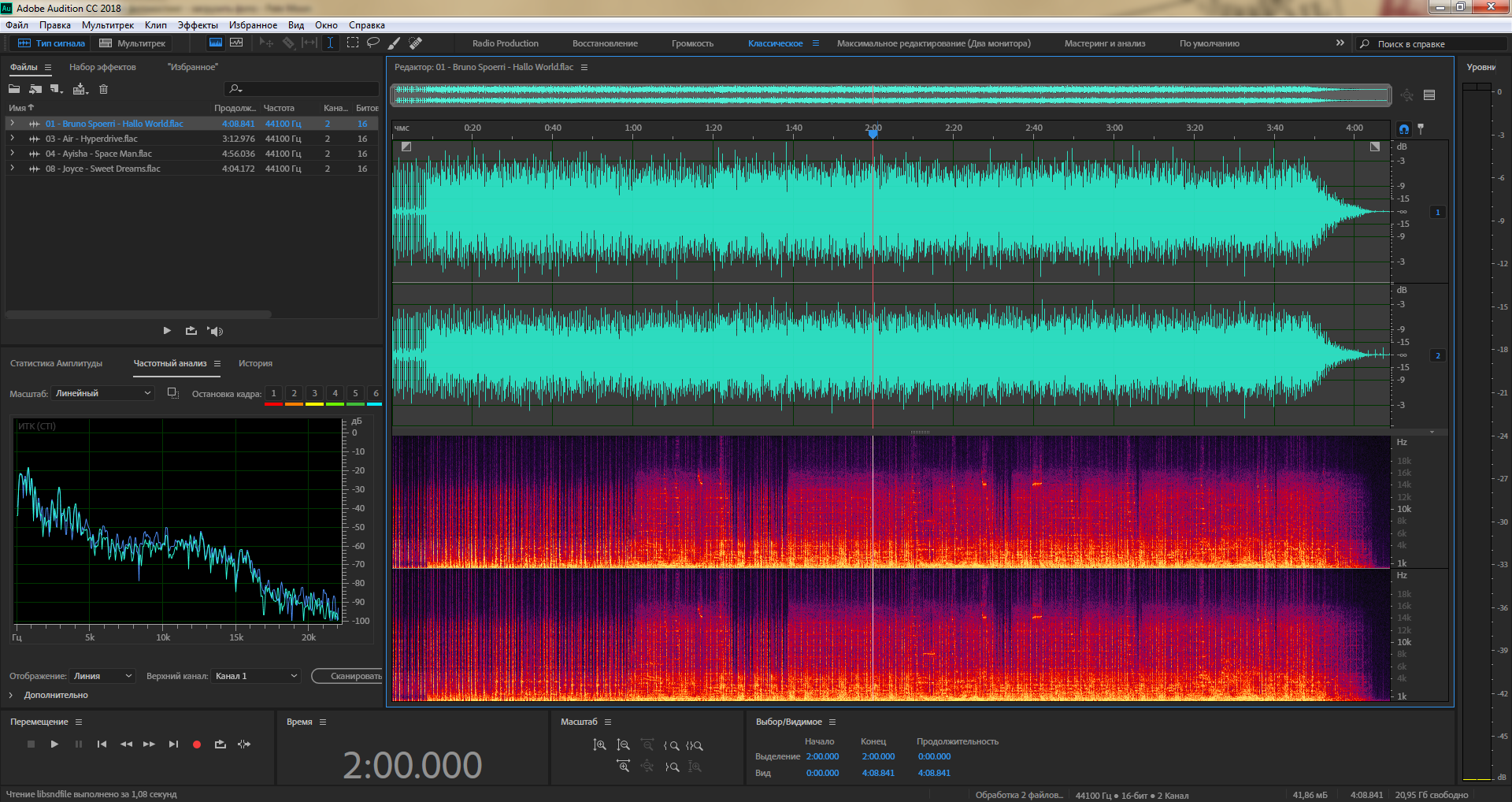Select the Paintbrush Selection tool
Screen dimensions: 1512x802
click(x=395, y=43)
